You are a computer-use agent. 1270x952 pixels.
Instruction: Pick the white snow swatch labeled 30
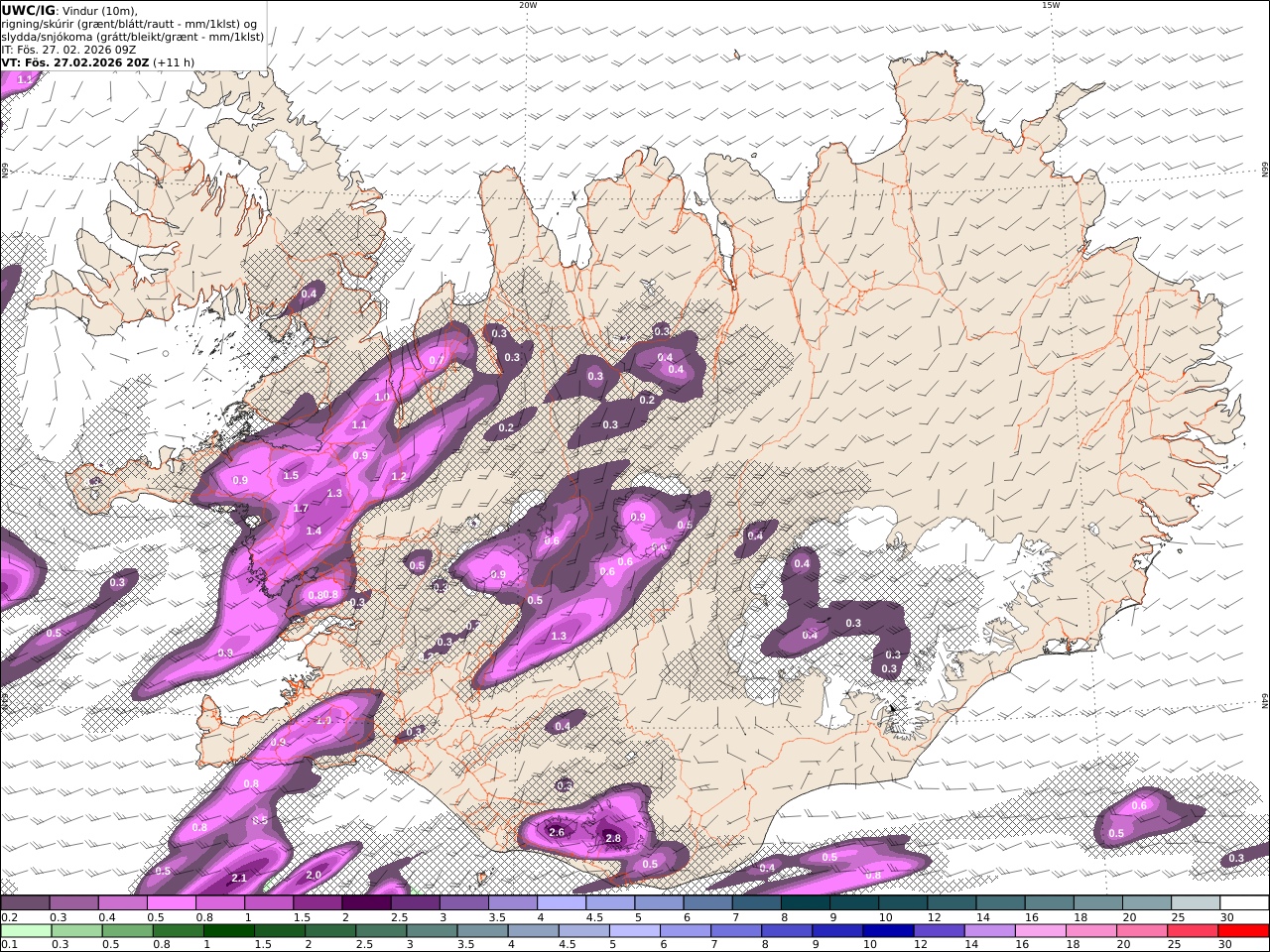1243,902
